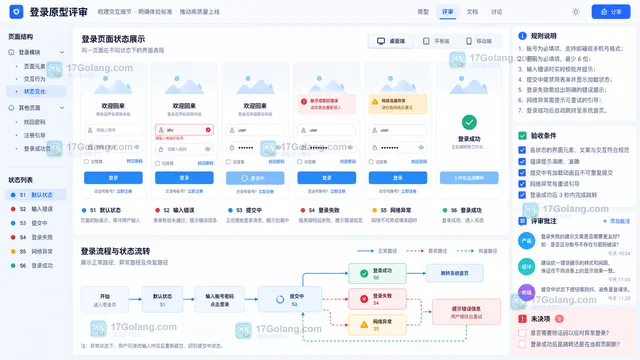Click the warning triangle in S5 card banner
The width and height of the screenshot is (640, 360).
tap(375, 101)
